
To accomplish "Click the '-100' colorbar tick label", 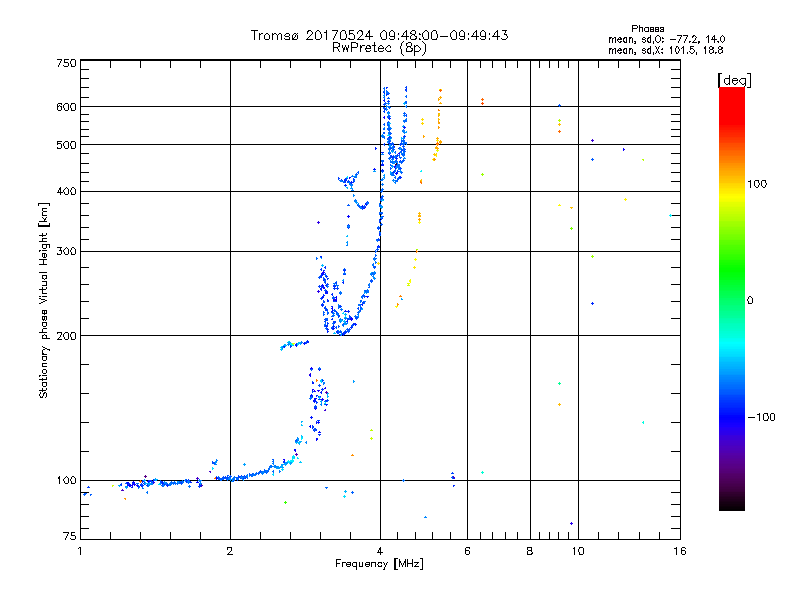I will point(761,417).
